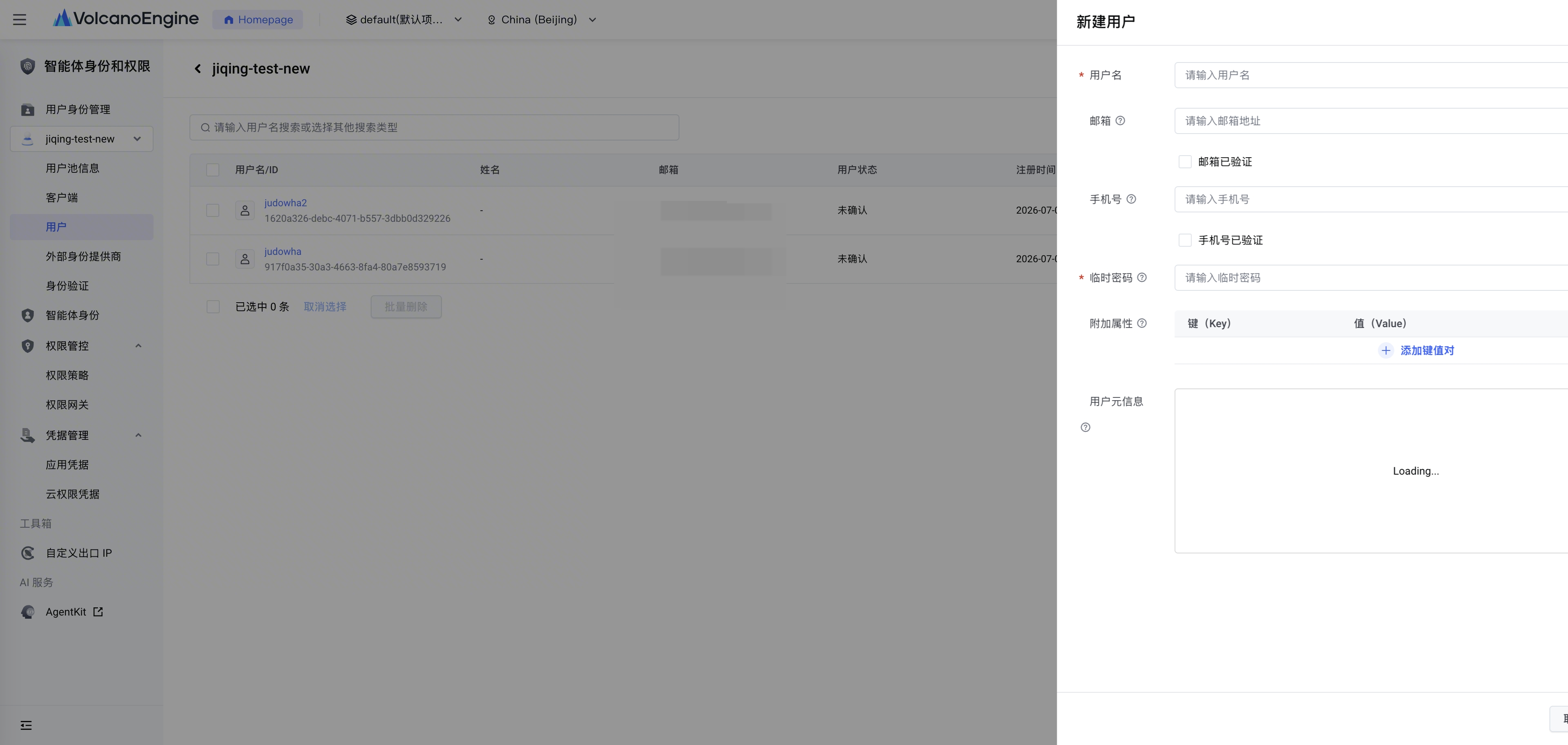The height and width of the screenshot is (745, 1568).
Task: Select the judowha2 row checkbox
Action: coord(212,211)
